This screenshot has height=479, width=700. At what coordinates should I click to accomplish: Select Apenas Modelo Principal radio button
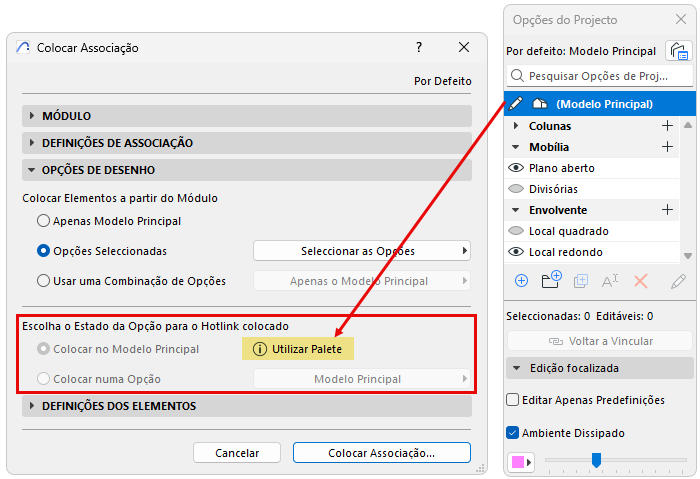tap(43, 220)
